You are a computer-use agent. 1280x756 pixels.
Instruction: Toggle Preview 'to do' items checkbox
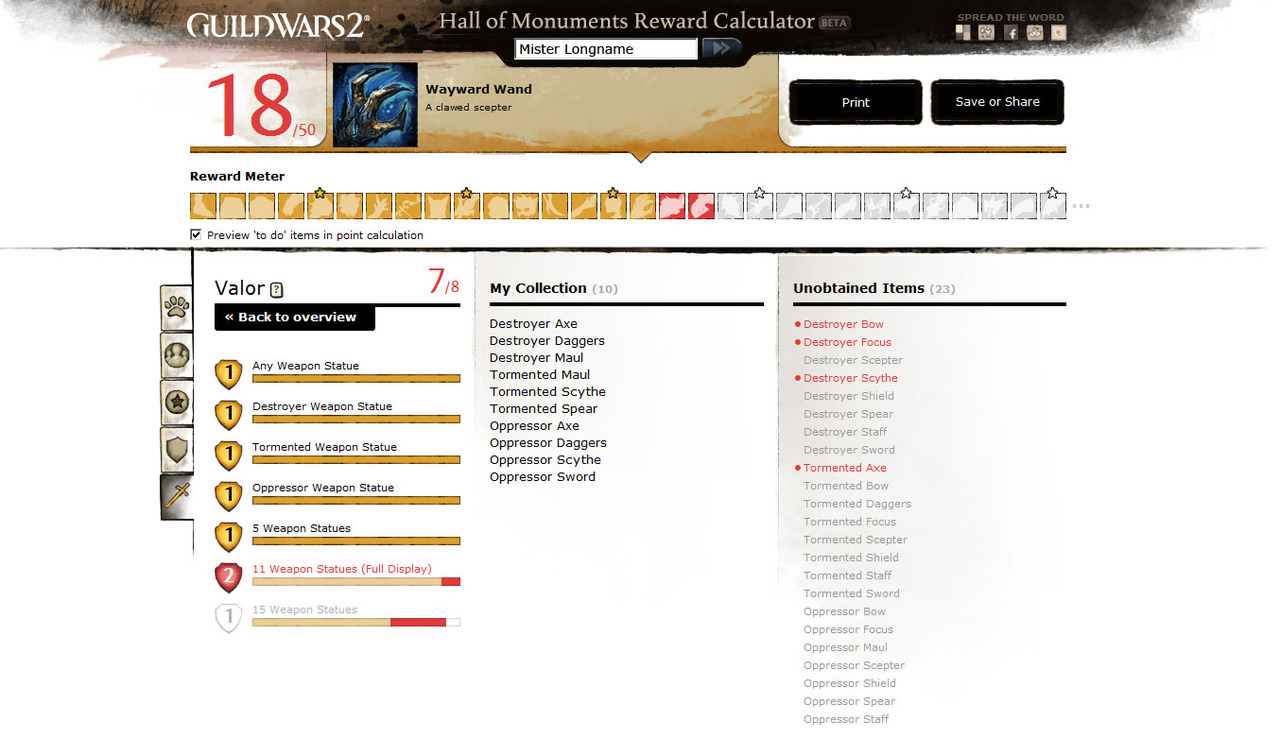tap(196, 234)
